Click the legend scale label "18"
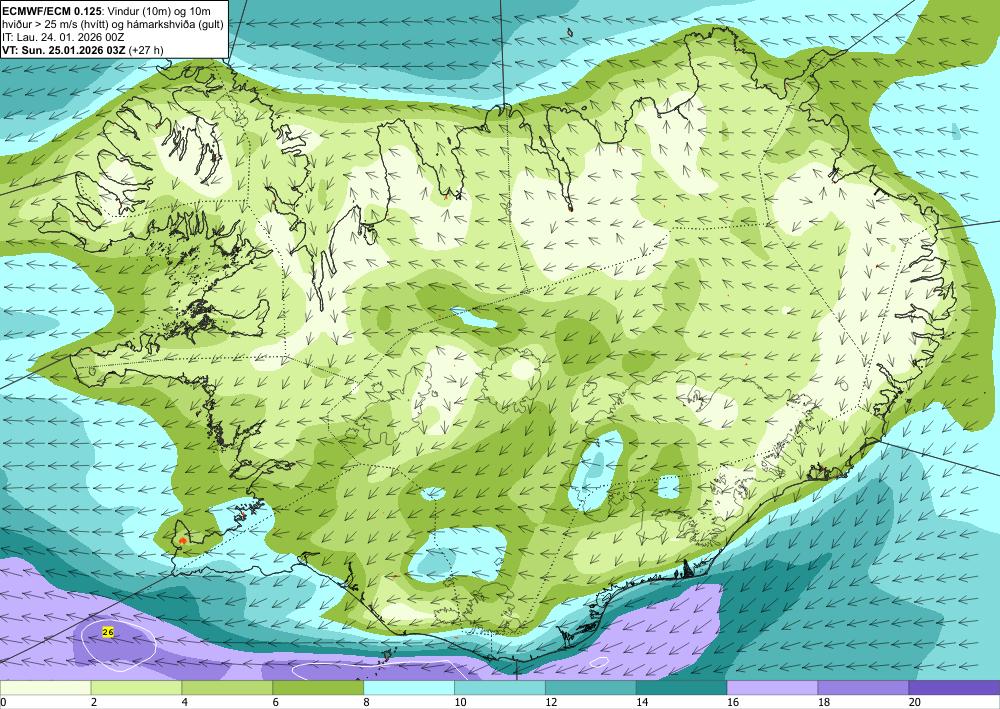Screen dimensions: 1000x709 tap(823, 702)
